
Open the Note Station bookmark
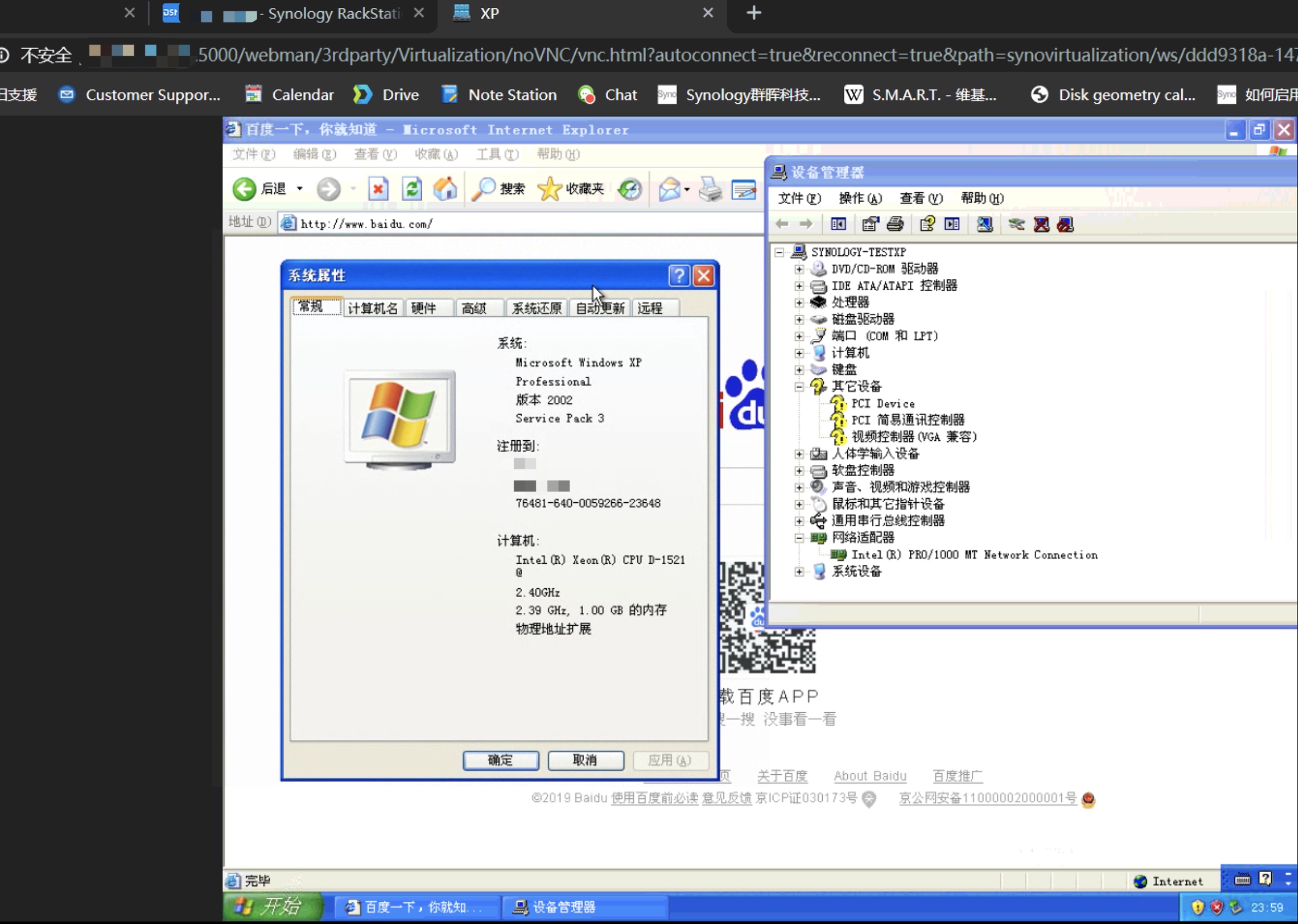tap(499, 94)
